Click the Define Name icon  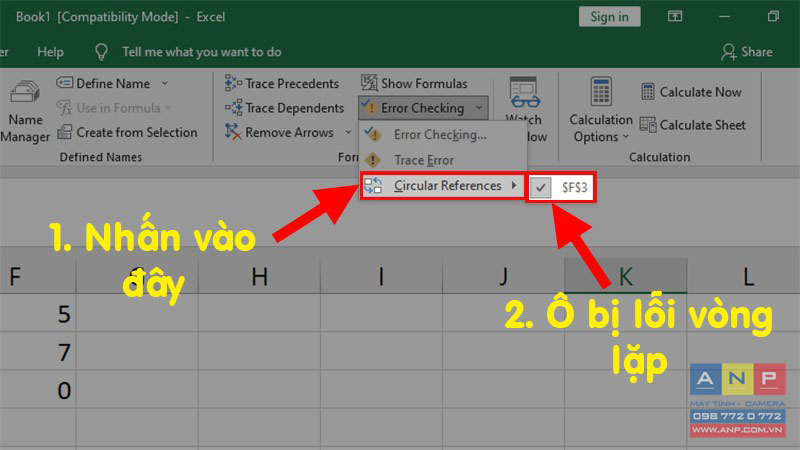pos(64,83)
